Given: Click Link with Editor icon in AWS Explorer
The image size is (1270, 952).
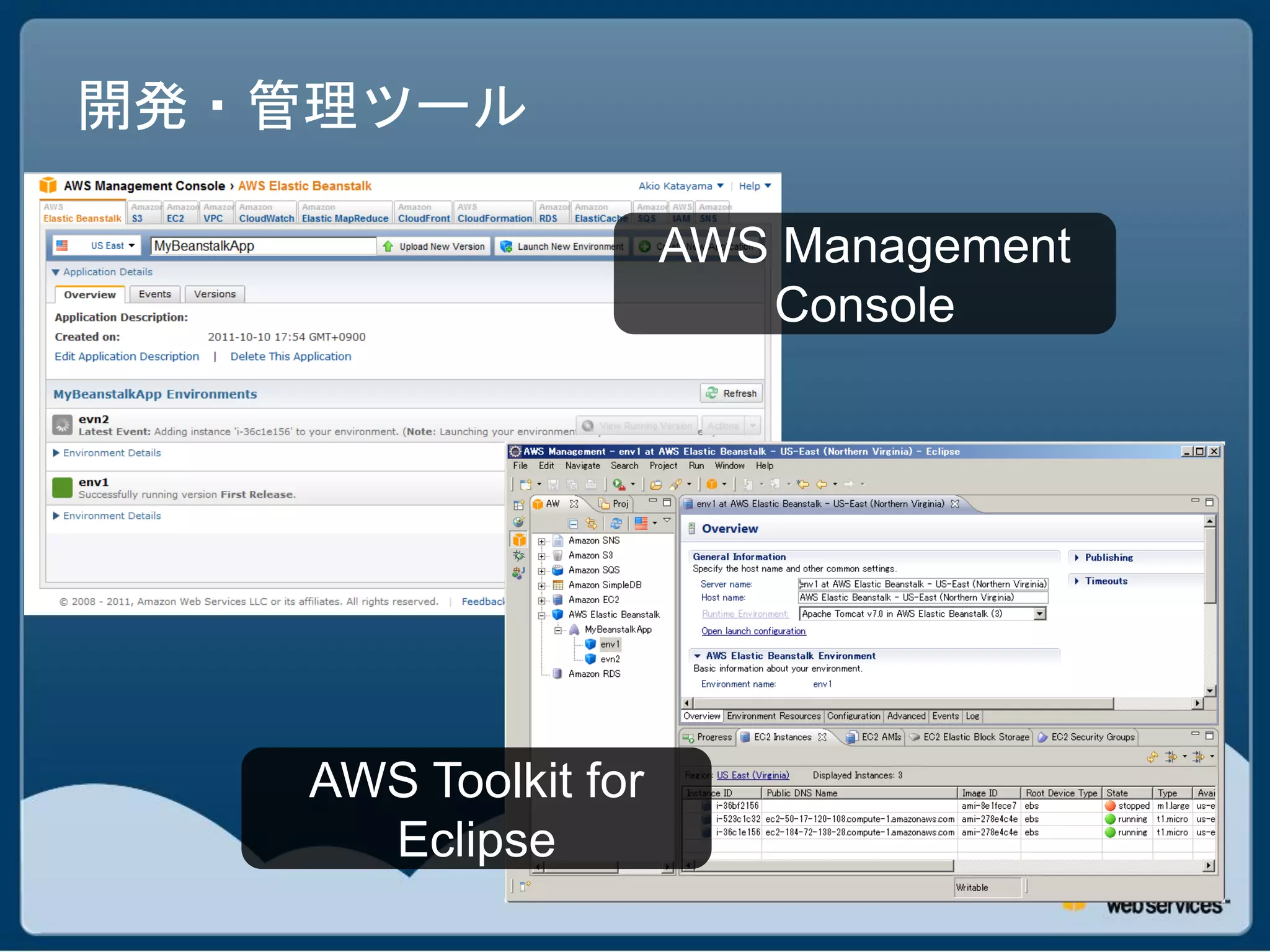Looking at the screenshot, I should tap(592, 524).
